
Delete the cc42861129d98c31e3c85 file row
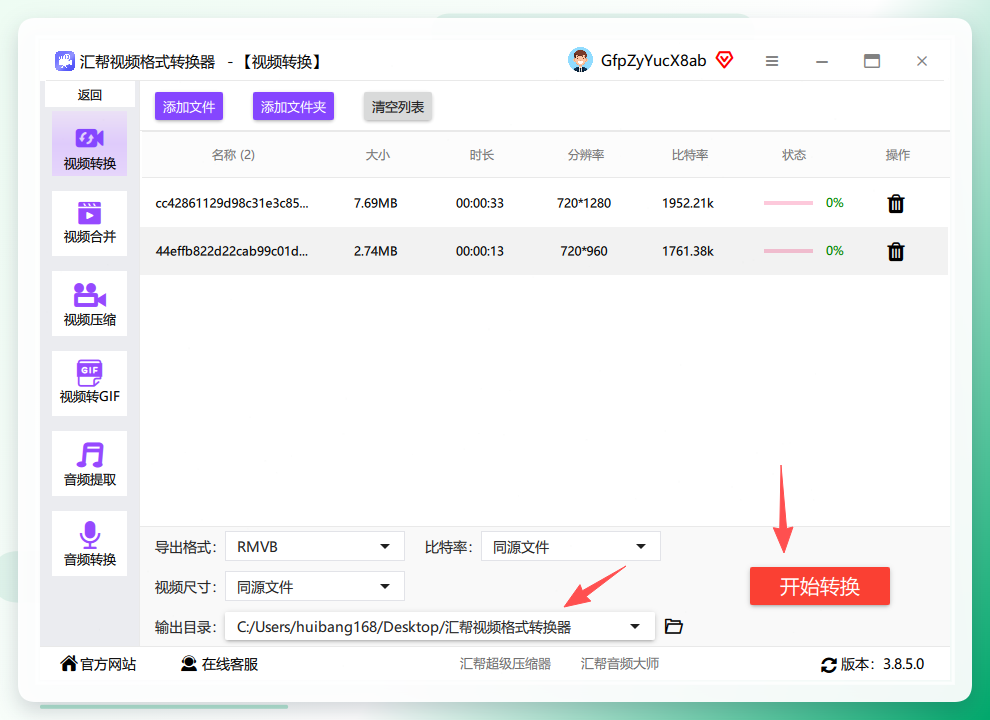point(895,203)
